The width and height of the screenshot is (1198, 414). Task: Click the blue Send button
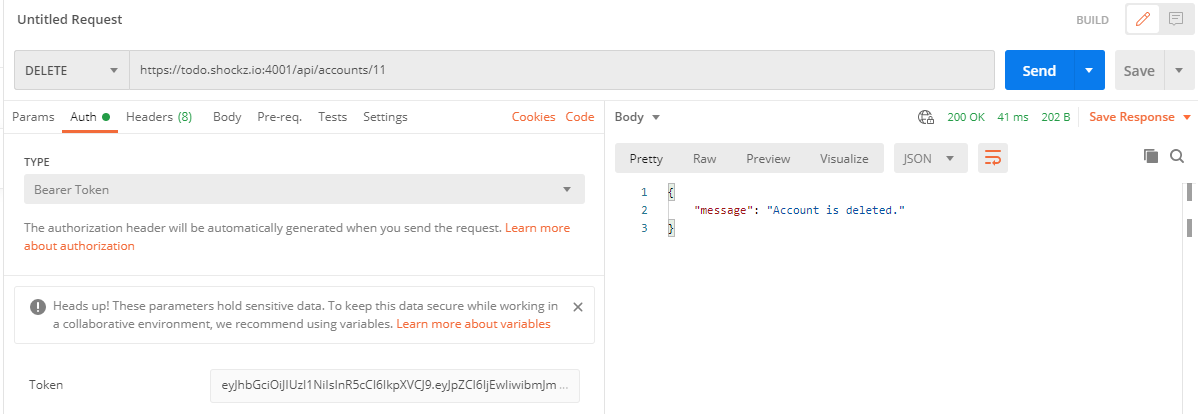[1039, 71]
